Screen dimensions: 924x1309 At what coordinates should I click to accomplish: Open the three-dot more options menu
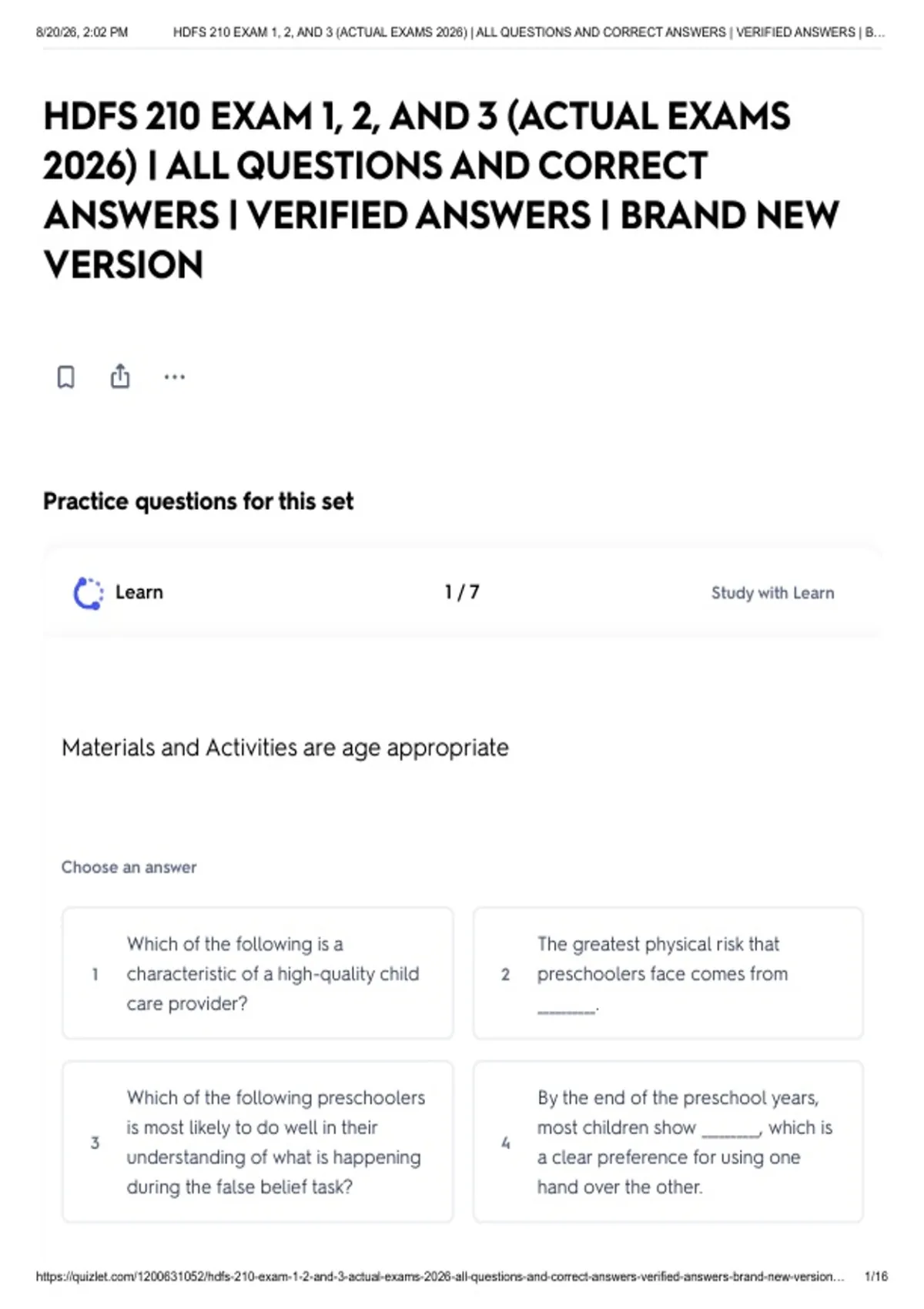click(175, 377)
